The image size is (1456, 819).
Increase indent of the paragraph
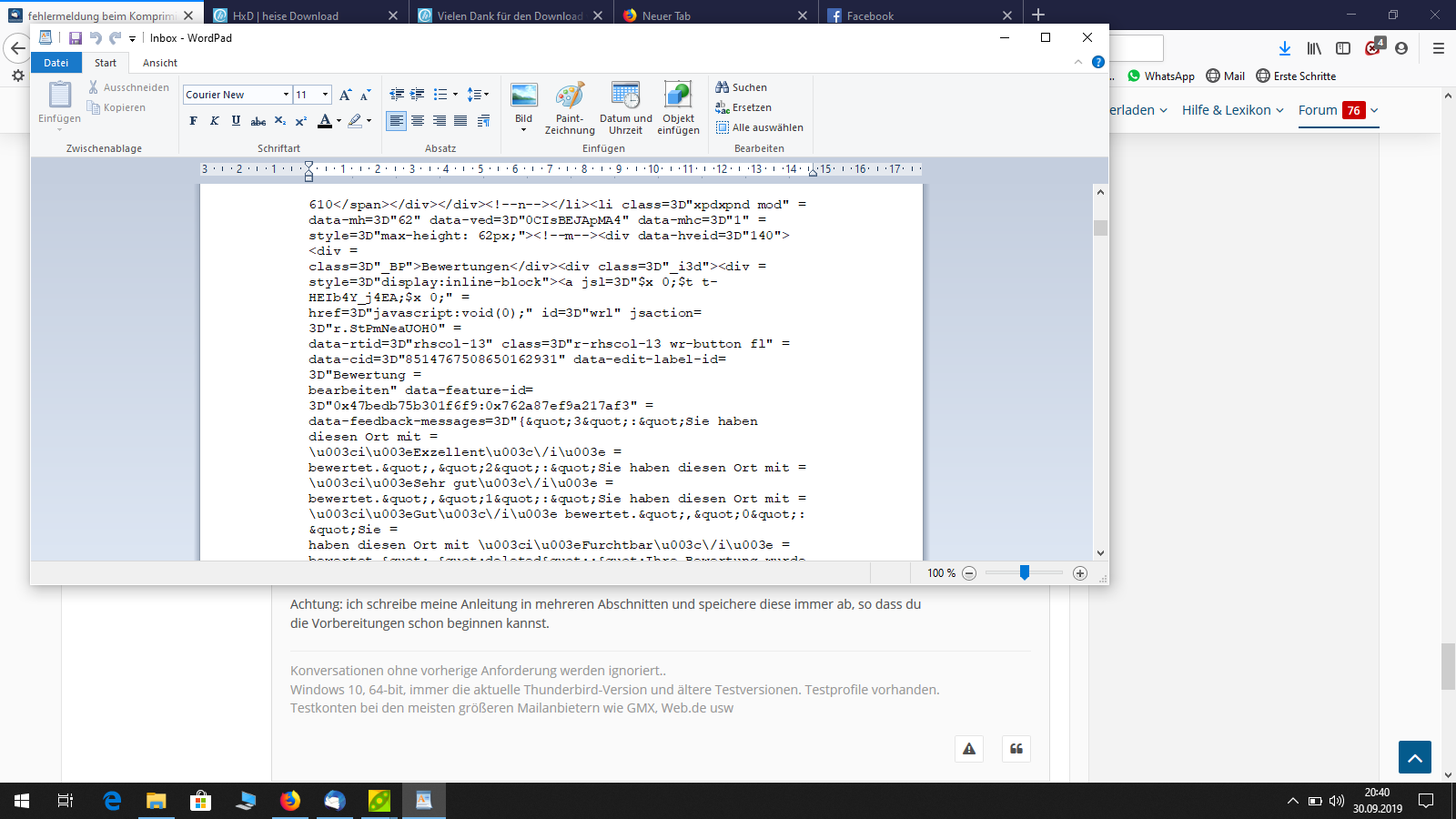pos(418,95)
